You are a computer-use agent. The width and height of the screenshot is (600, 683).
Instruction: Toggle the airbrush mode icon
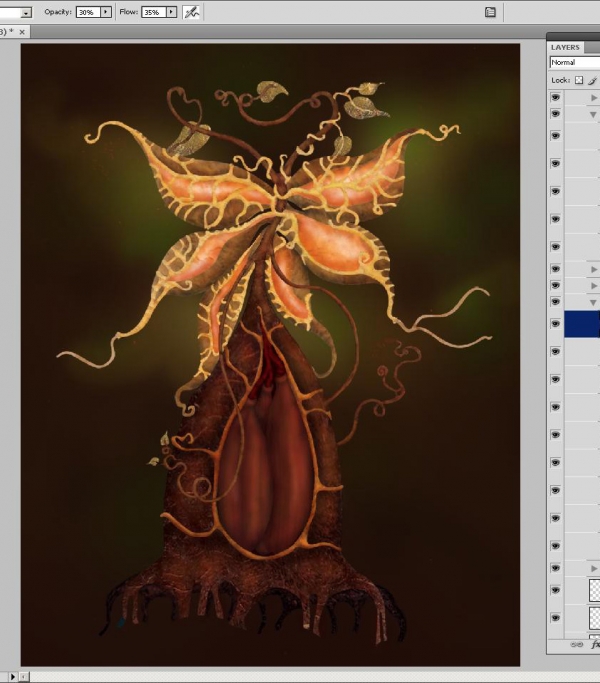(x=191, y=12)
